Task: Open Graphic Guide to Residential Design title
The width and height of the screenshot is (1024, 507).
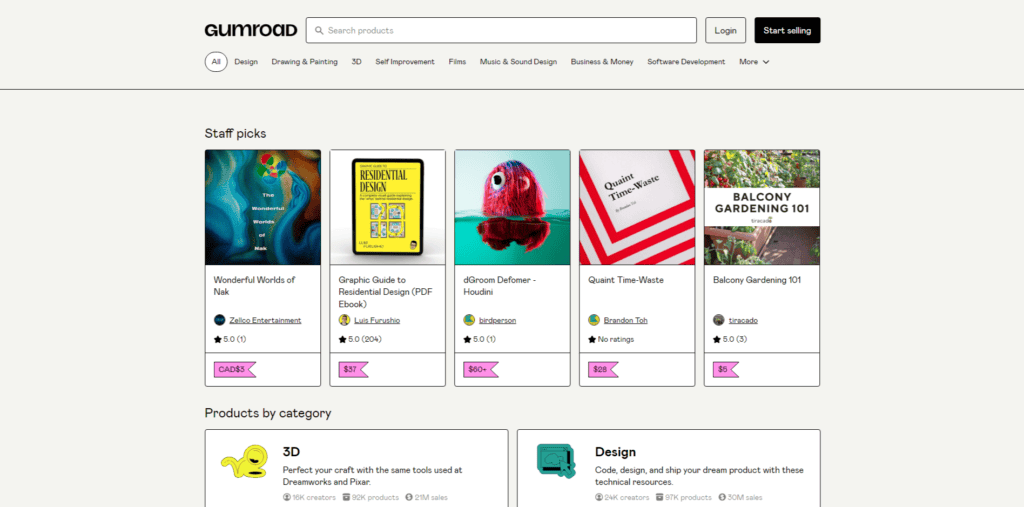Action: point(385,291)
